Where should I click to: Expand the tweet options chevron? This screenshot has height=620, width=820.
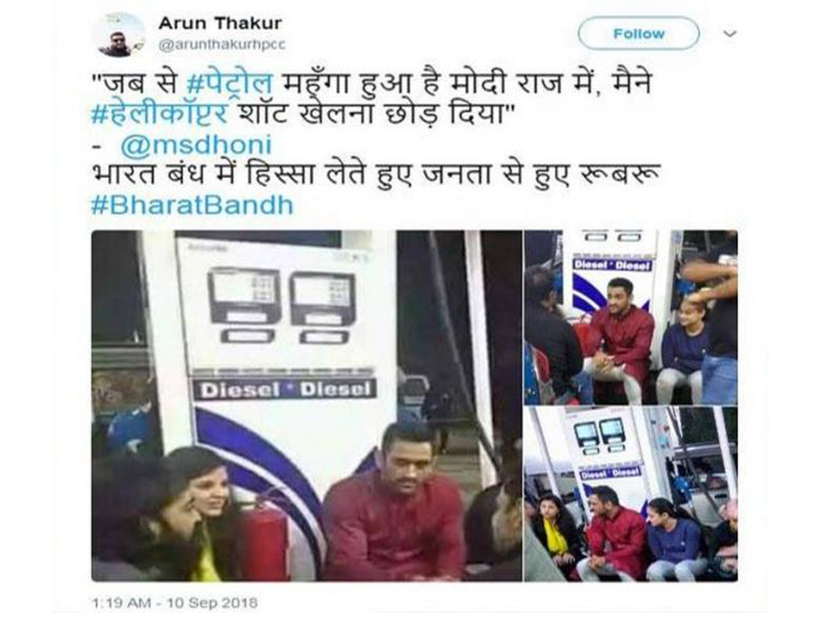730,34
